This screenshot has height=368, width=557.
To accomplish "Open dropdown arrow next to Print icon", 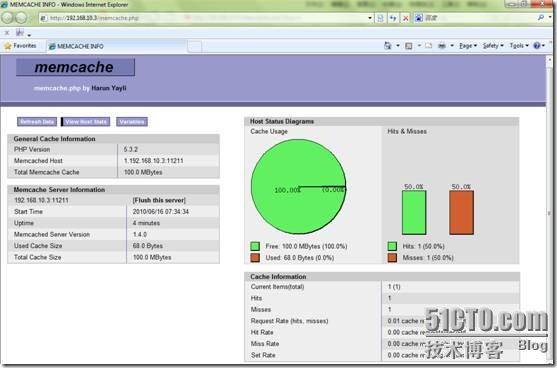I will (452, 46).
